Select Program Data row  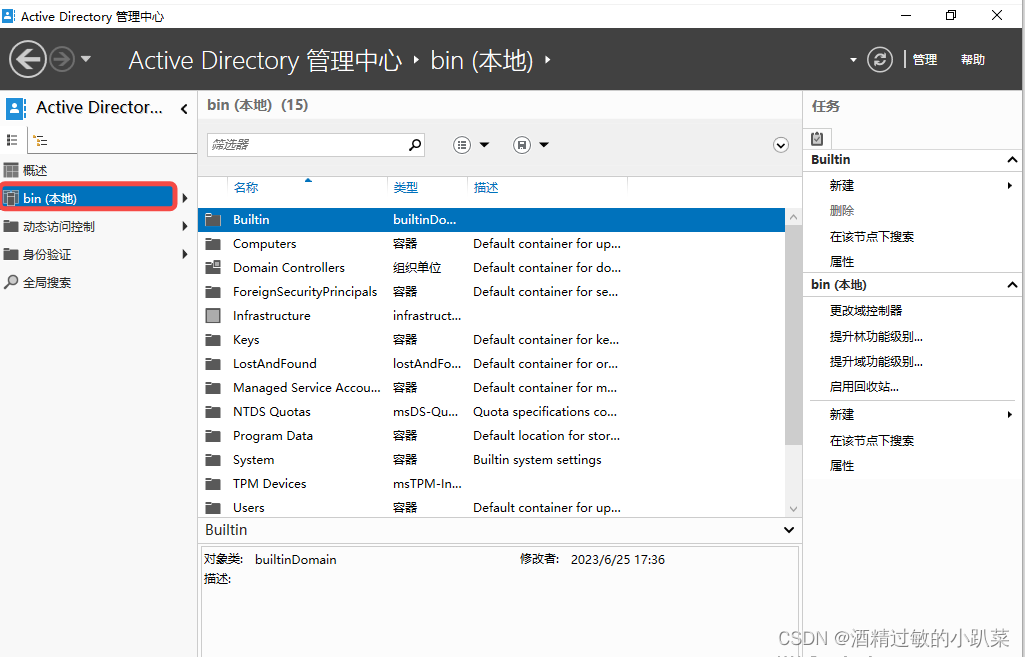point(491,435)
